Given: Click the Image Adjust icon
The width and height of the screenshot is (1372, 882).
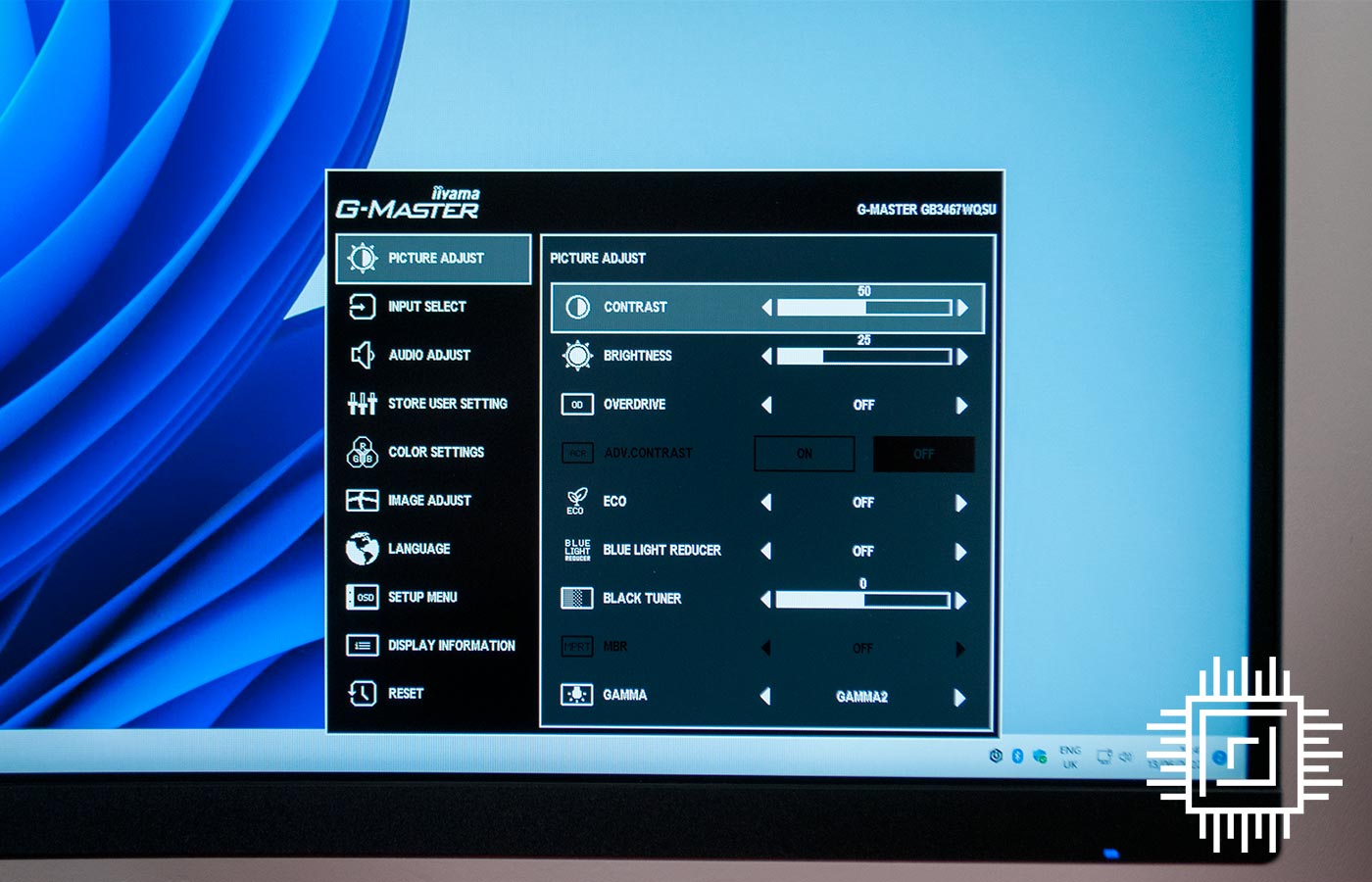Looking at the screenshot, I should [x=362, y=500].
